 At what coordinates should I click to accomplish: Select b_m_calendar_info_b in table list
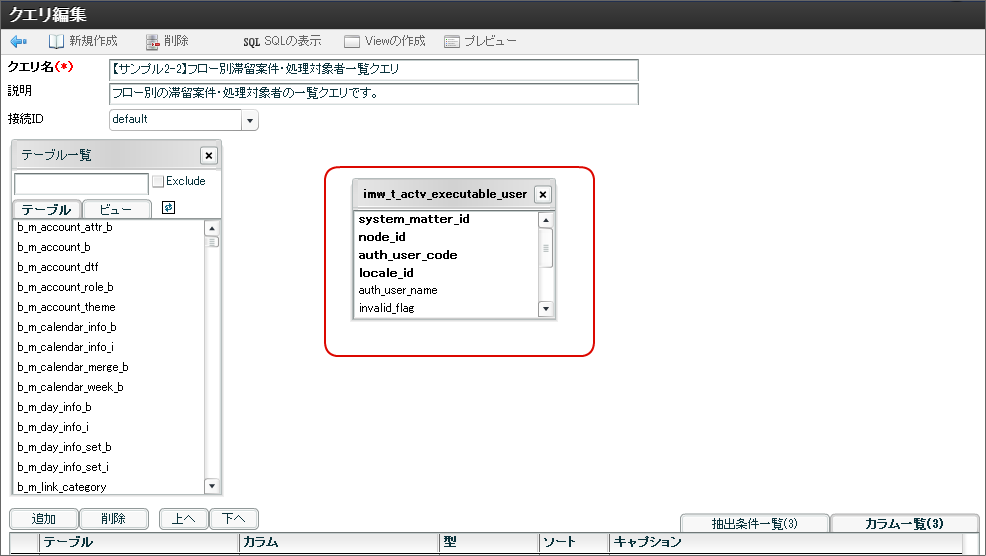[x=67, y=327]
